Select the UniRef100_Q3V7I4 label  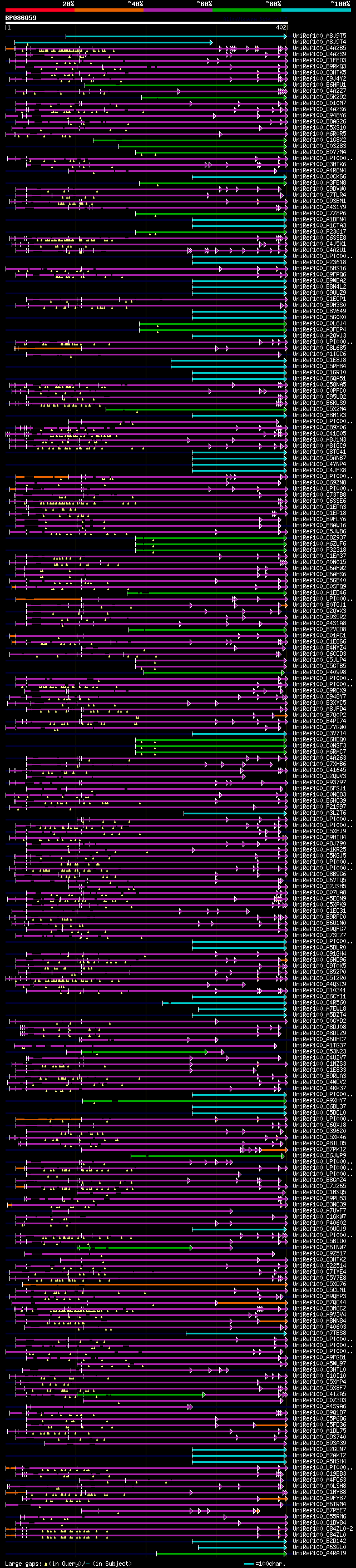pyautogui.click(x=319, y=734)
